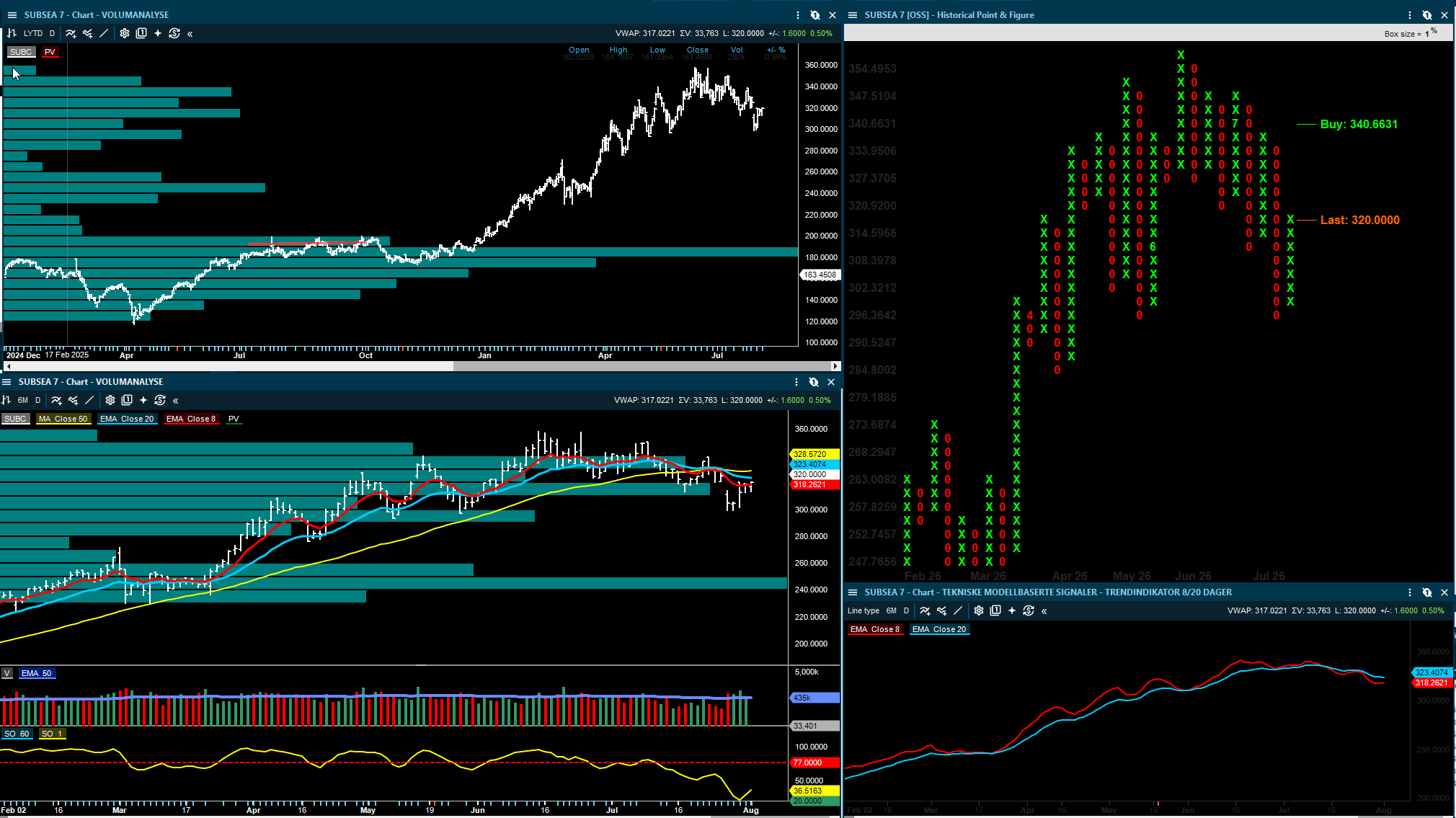Toggle the green PV legend in the lower chart
The width and height of the screenshot is (1456, 818).
click(x=234, y=419)
